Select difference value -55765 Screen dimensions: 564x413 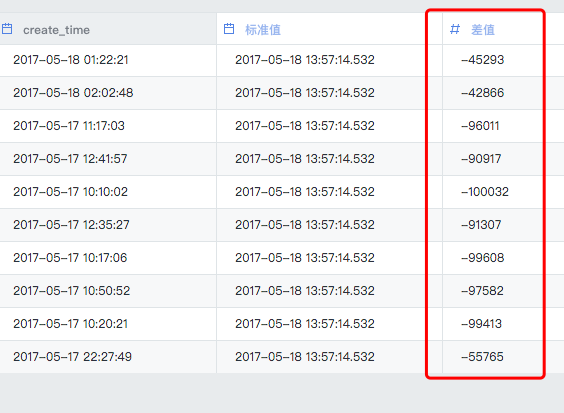482,357
